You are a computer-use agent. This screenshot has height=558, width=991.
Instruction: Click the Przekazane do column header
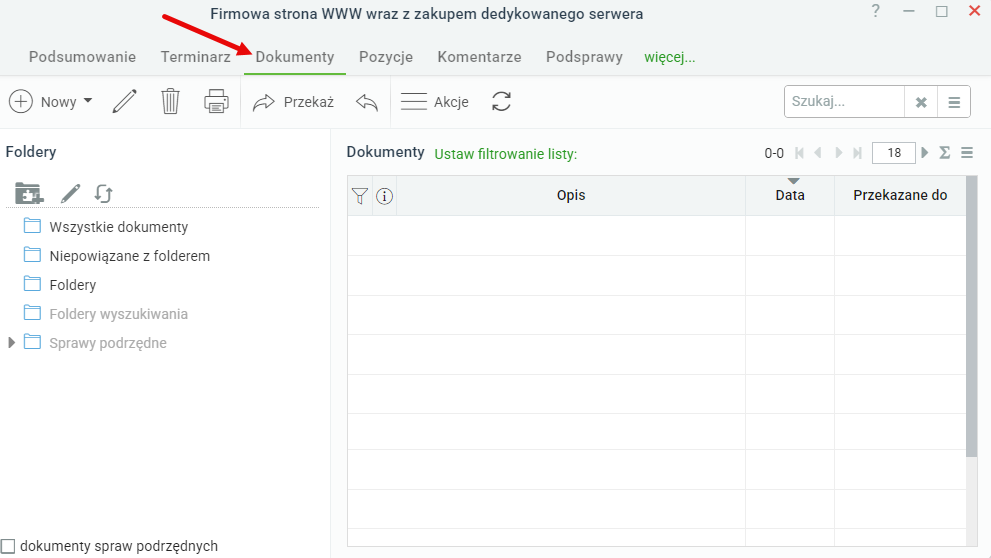[900, 195]
